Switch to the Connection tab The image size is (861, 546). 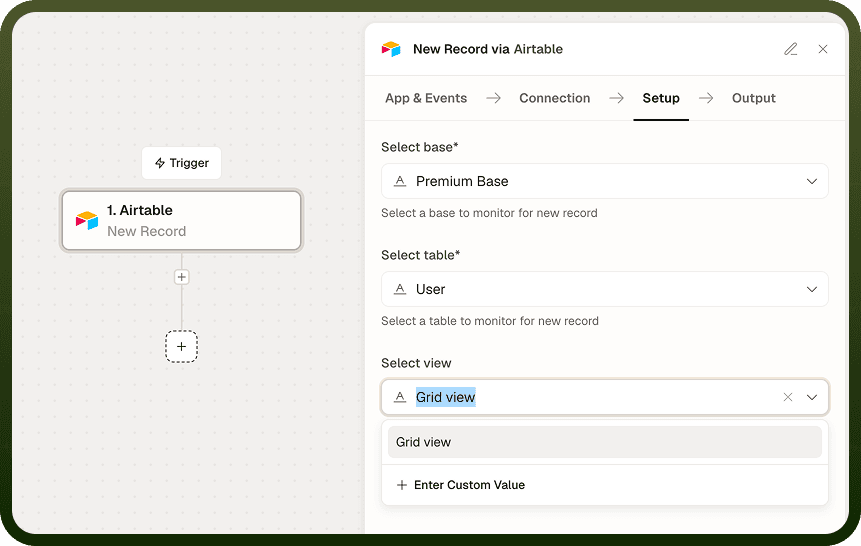point(555,98)
